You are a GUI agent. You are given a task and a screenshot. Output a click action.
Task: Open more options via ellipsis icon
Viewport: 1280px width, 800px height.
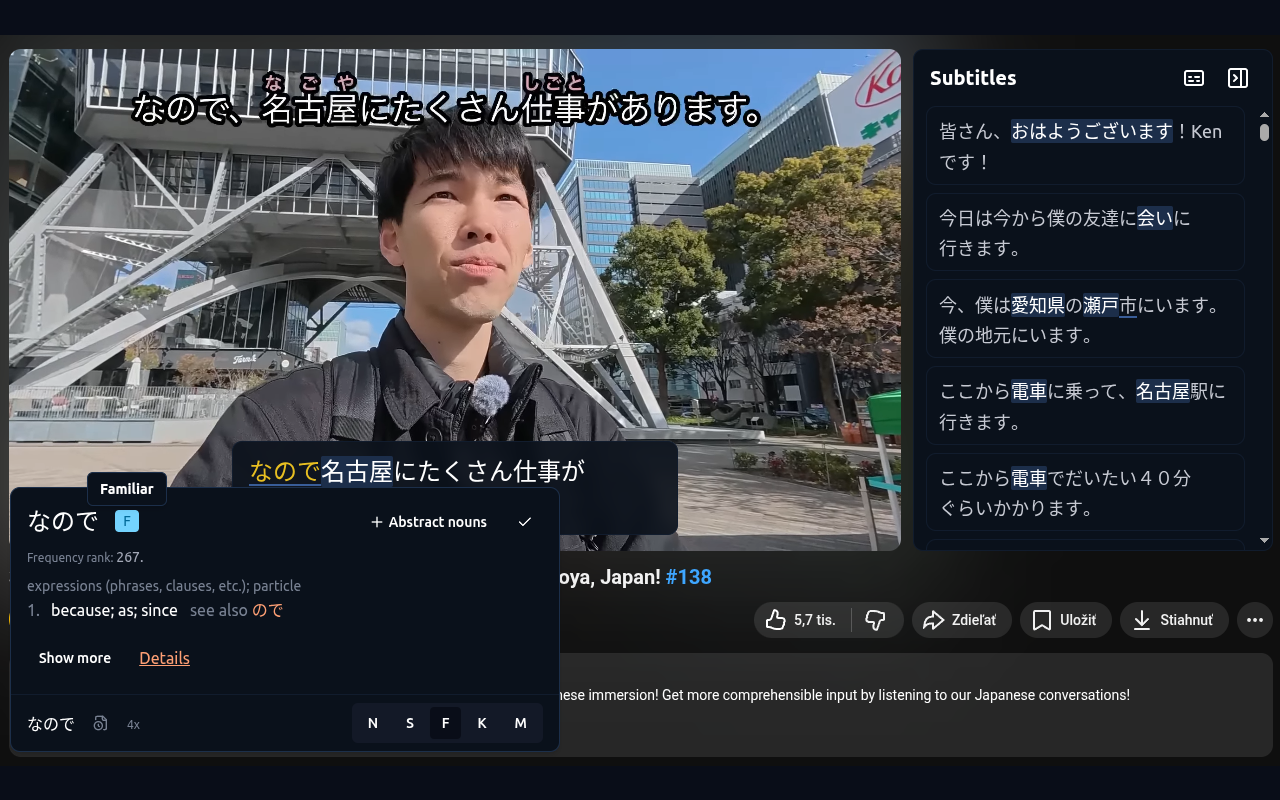tap(1254, 620)
